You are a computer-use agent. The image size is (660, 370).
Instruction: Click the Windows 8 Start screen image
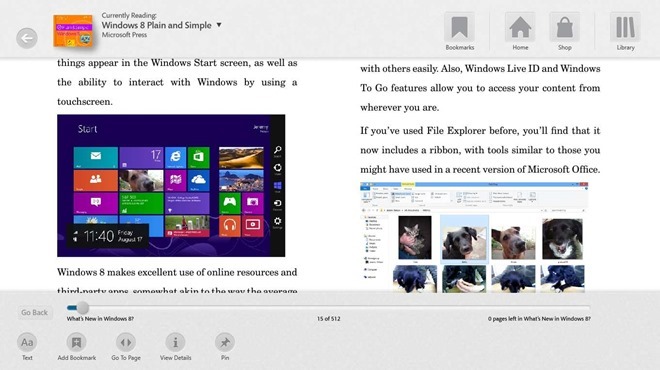tap(171, 186)
